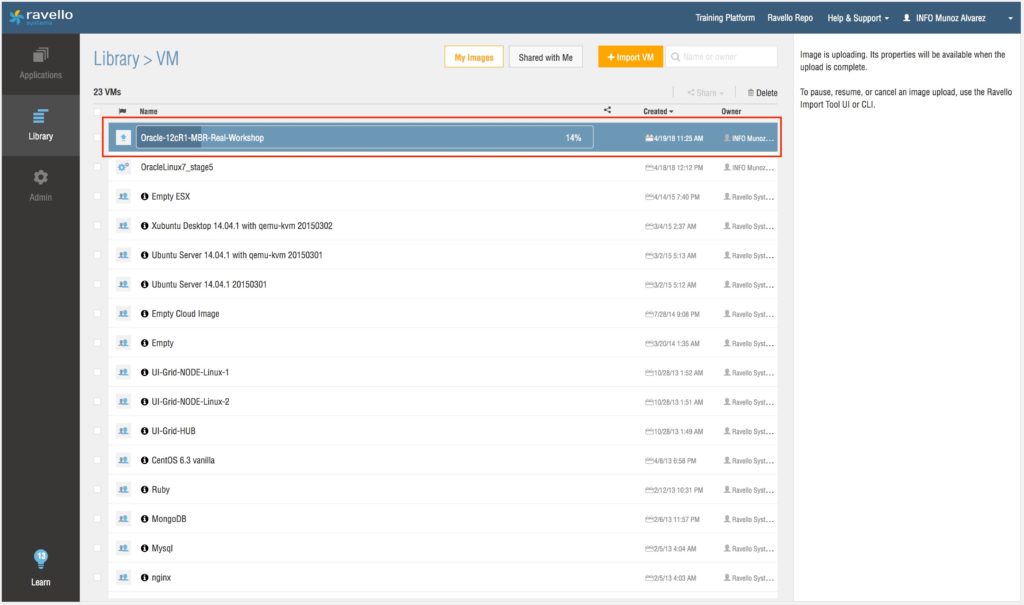This screenshot has height=605, width=1024.
Task: Click info icon next to Empty ESX
Action: coord(145,197)
